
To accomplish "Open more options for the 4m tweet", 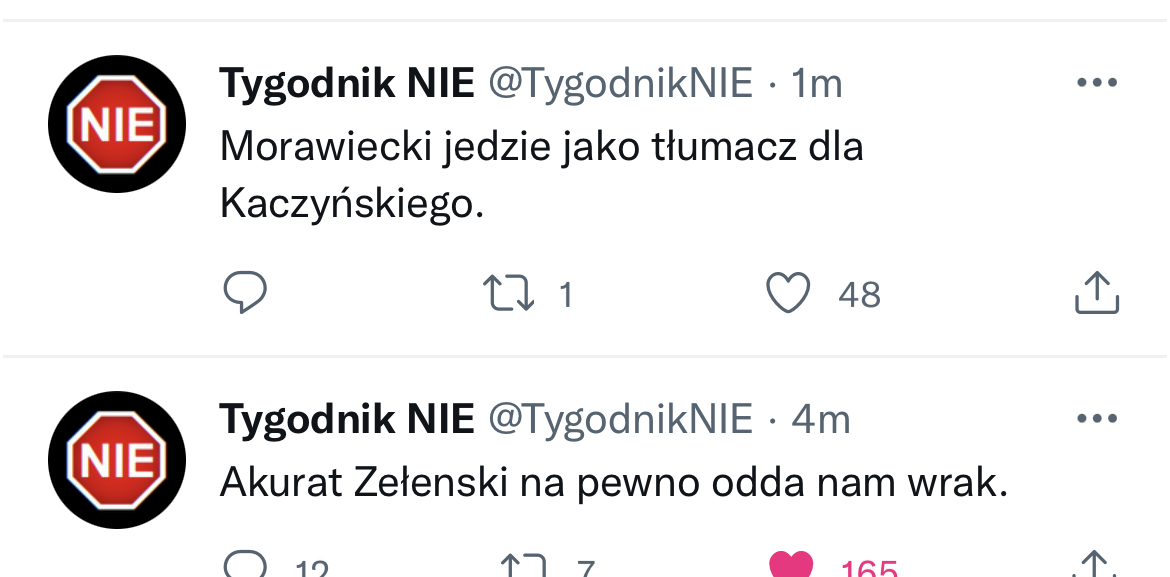I will [1096, 419].
